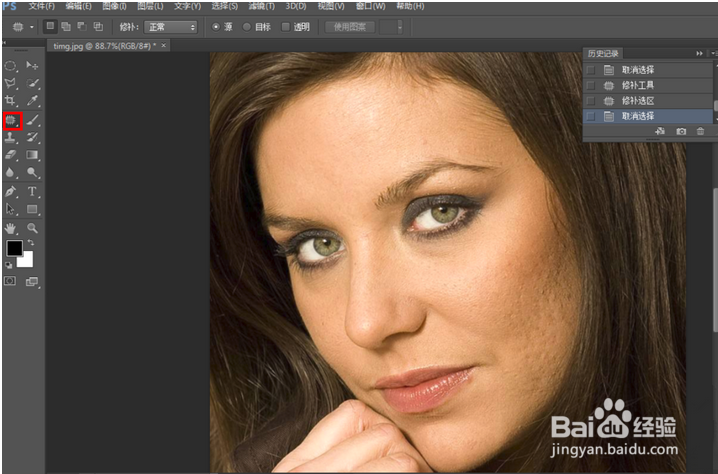Select the Brush tool
Viewport: 718px width, 474px height.
coord(32,120)
